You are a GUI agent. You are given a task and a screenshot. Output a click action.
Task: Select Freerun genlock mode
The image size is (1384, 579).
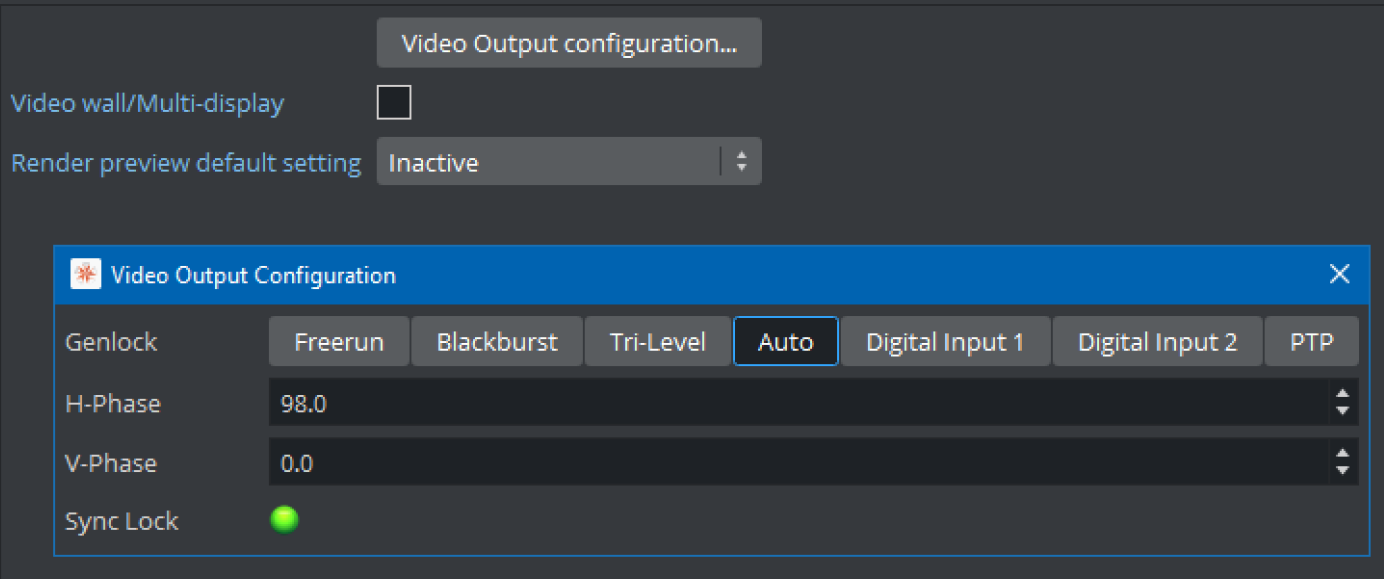click(x=339, y=342)
